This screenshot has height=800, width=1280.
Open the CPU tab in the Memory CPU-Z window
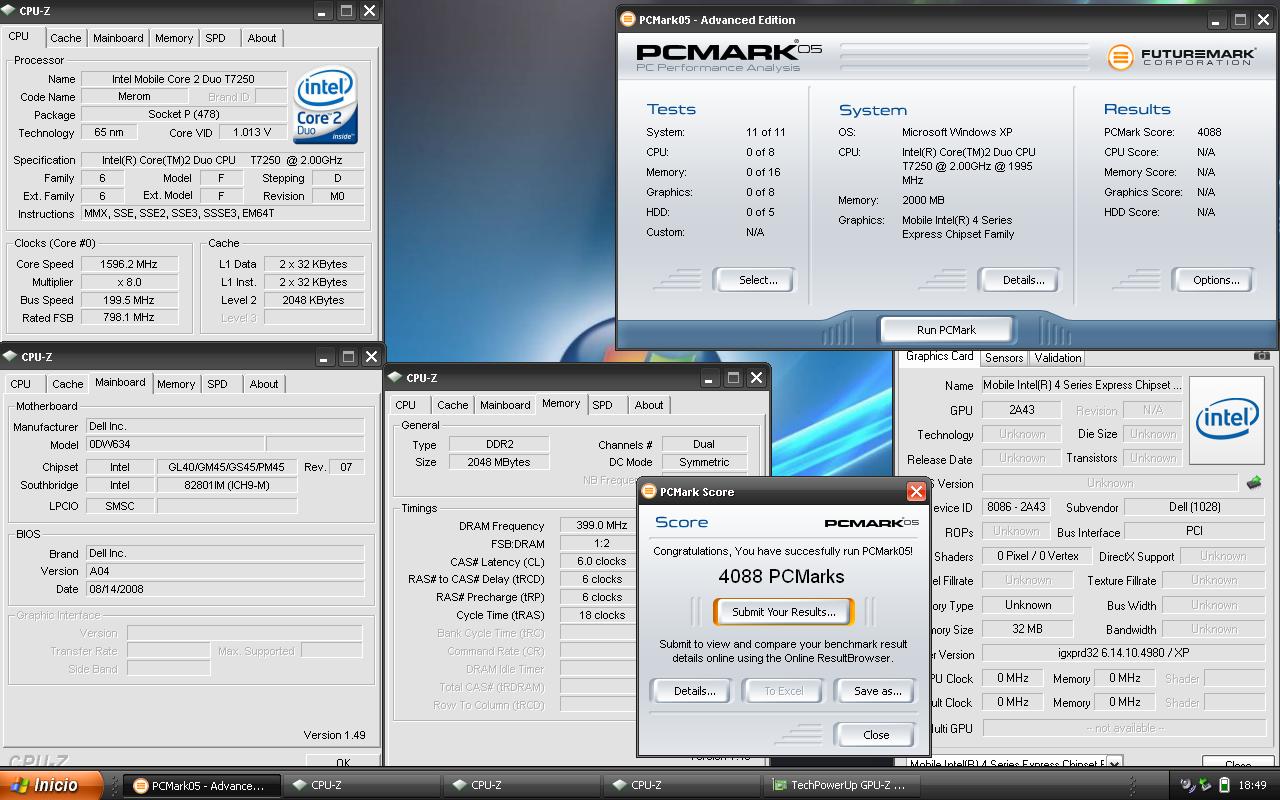pos(405,405)
